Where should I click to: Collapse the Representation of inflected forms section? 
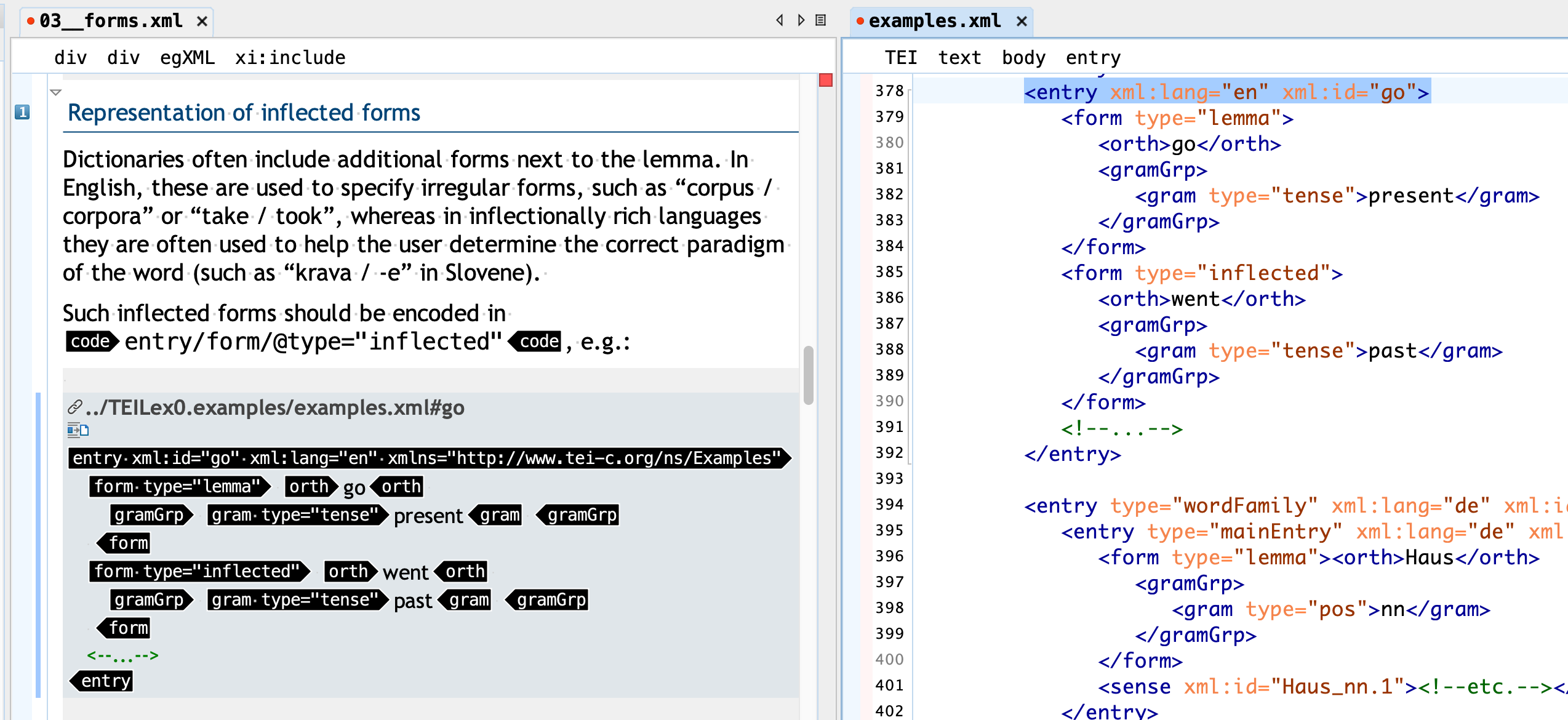coord(56,92)
